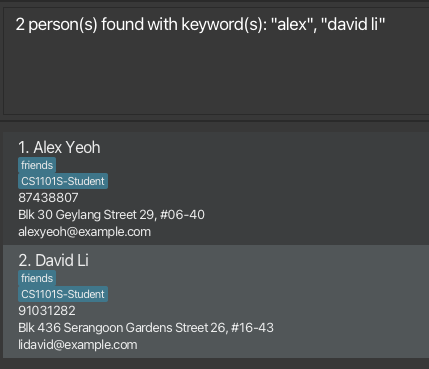Click the CS1101S-Student tag under Alex Yeoh
The image size is (429, 369).
(63, 181)
